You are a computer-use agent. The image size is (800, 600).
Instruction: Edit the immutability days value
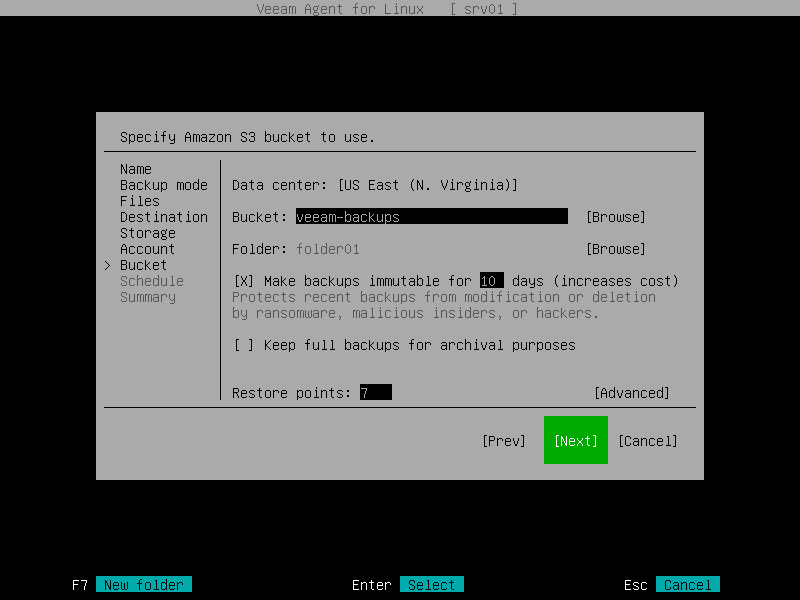click(492, 281)
